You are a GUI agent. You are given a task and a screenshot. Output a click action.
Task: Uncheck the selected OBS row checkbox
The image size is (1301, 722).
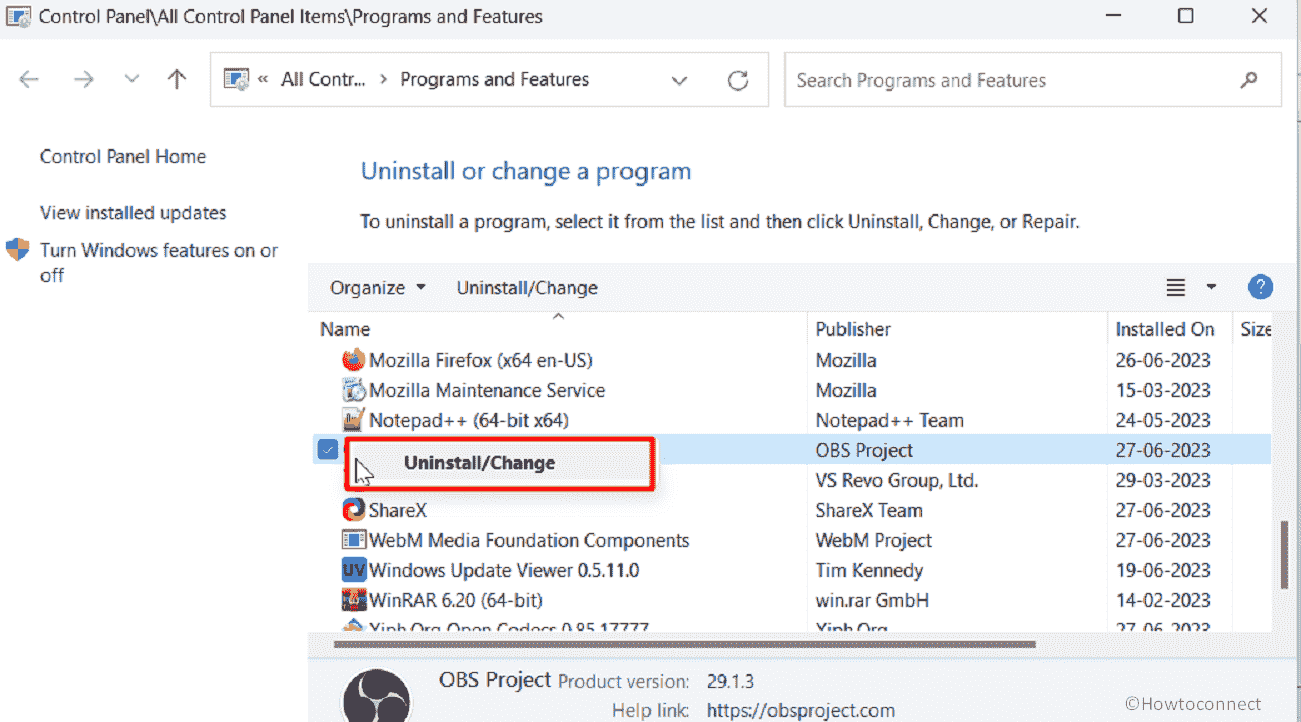pos(327,450)
